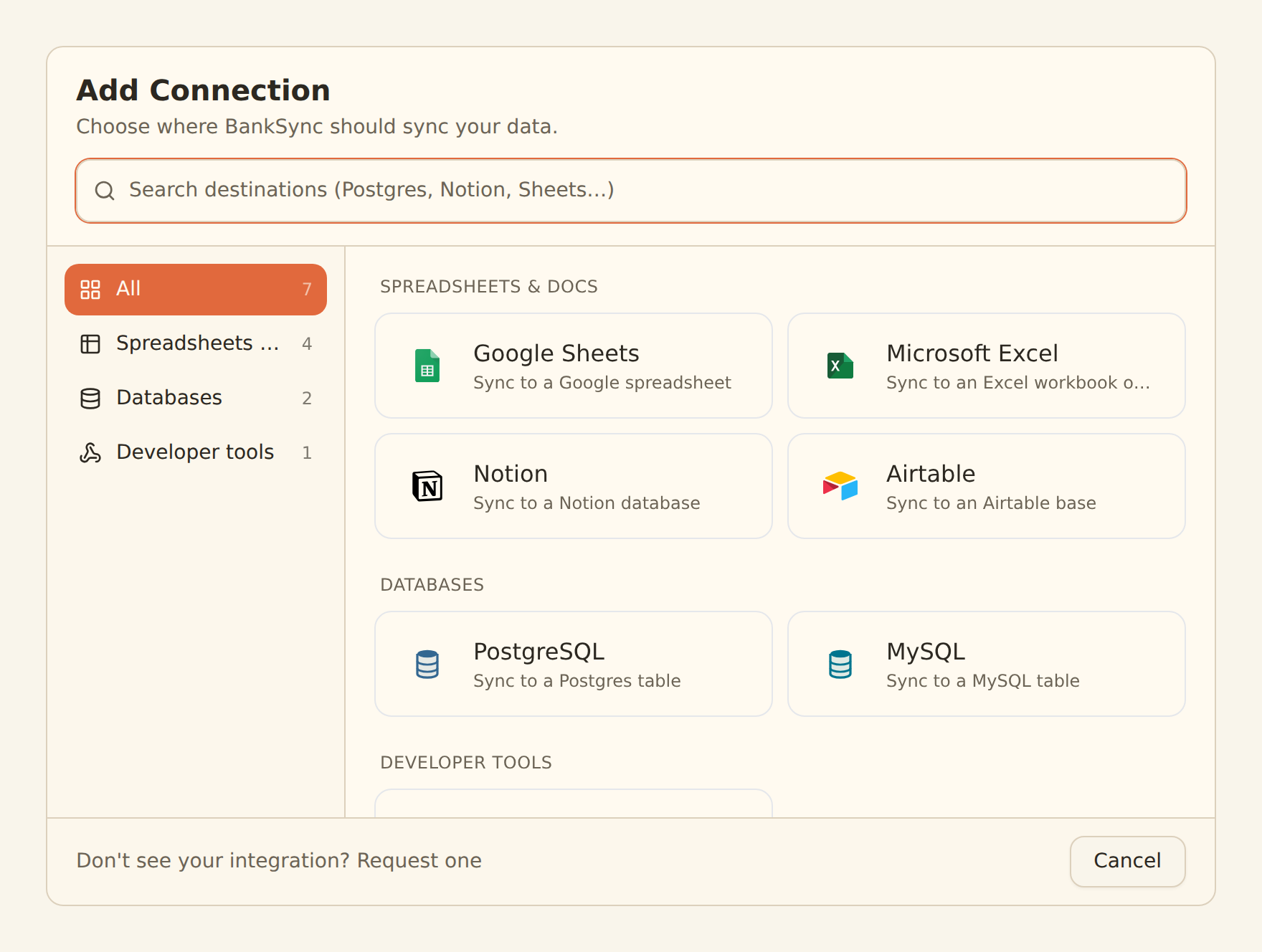Click the Spreadsheets count 4
This screenshot has width=1262, height=952.
307,344
